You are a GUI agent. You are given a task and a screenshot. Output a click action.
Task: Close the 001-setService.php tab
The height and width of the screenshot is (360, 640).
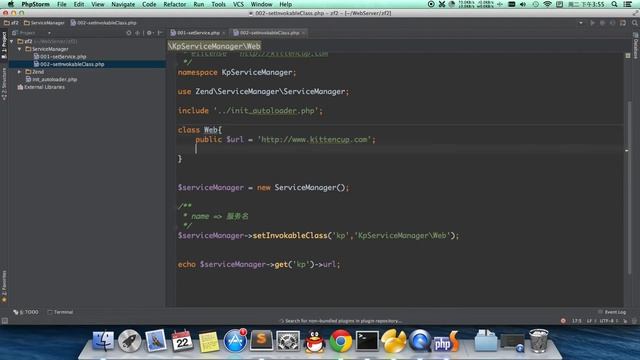pyautogui.click(x=224, y=33)
